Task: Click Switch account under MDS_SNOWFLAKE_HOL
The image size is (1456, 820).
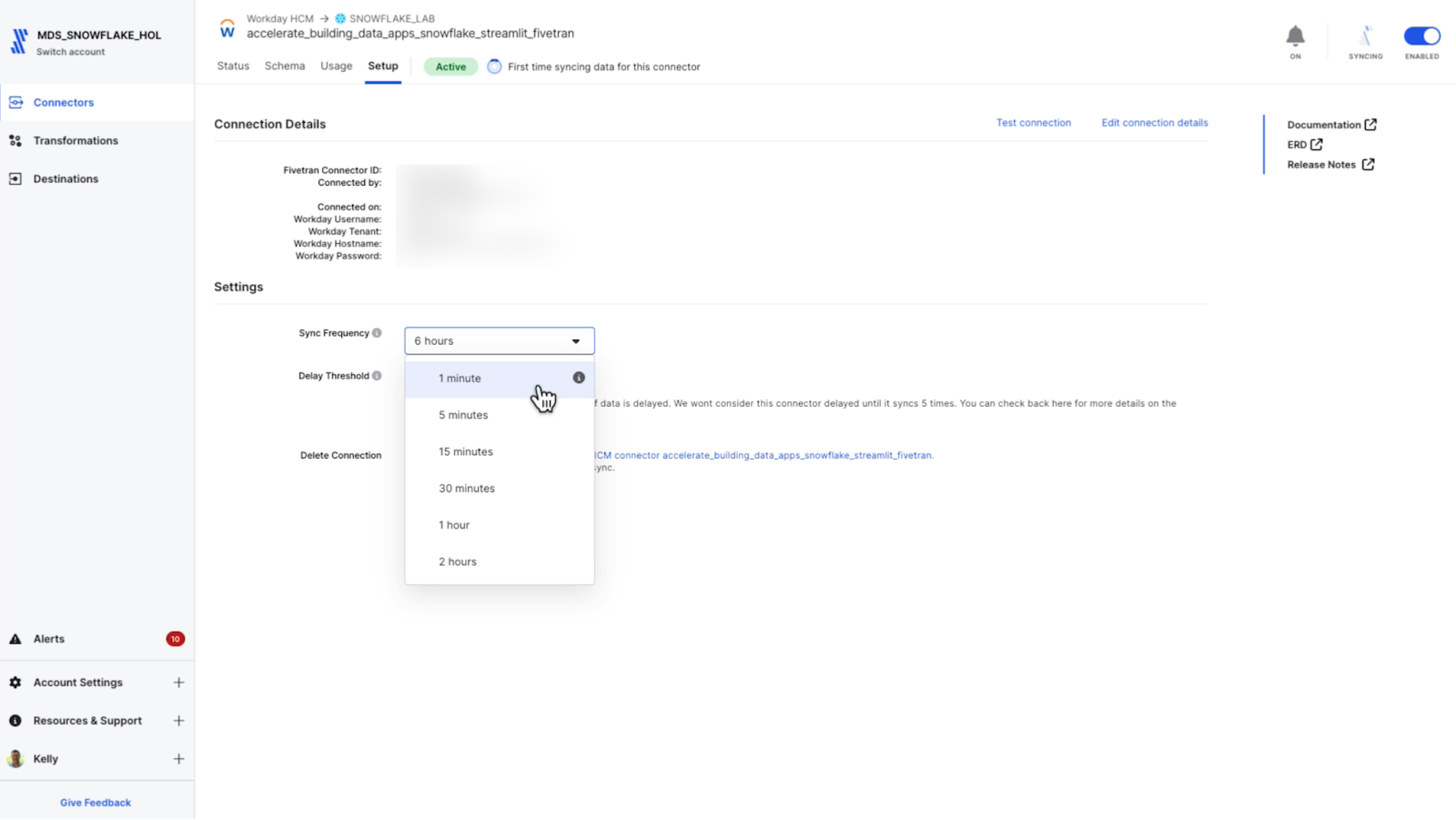Action: 71,52
